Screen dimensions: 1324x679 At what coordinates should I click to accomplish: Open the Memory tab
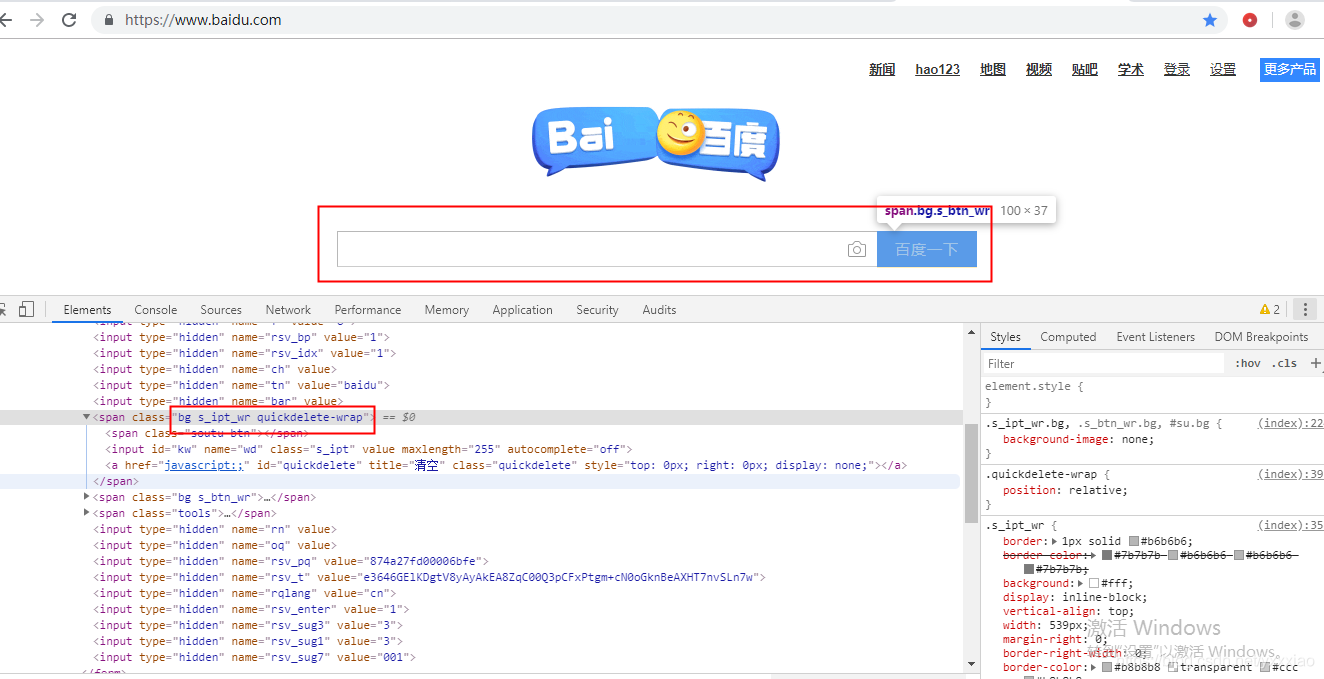pos(446,310)
